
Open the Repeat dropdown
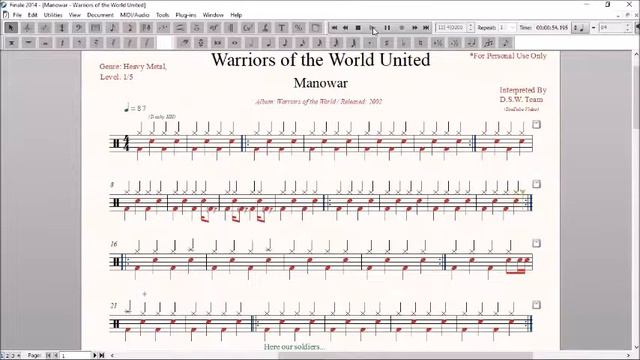[x=507, y=28]
